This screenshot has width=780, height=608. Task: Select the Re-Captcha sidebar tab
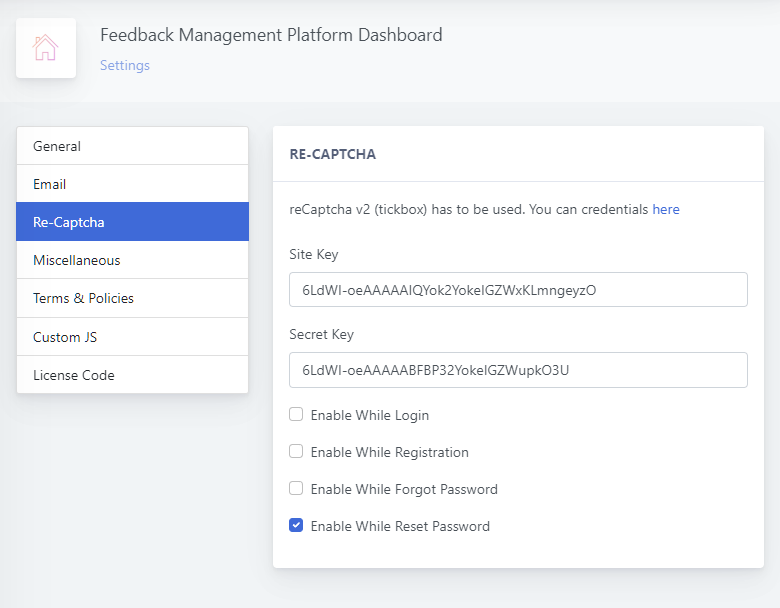pos(132,222)
